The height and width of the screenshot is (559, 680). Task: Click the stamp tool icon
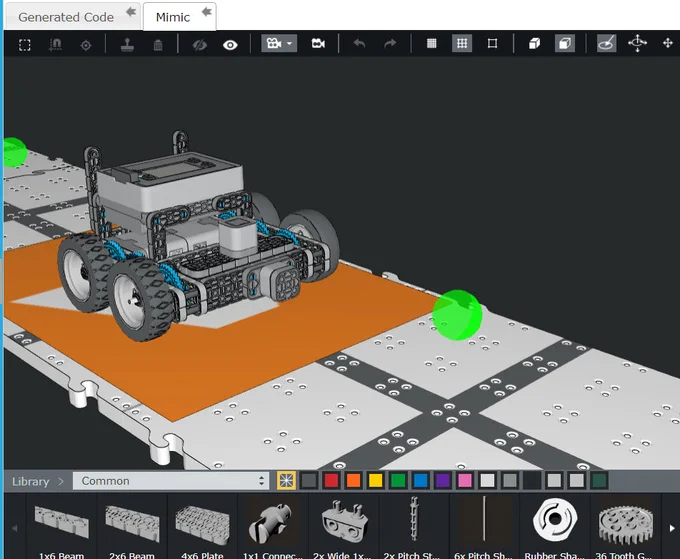(x=127, y=44)
